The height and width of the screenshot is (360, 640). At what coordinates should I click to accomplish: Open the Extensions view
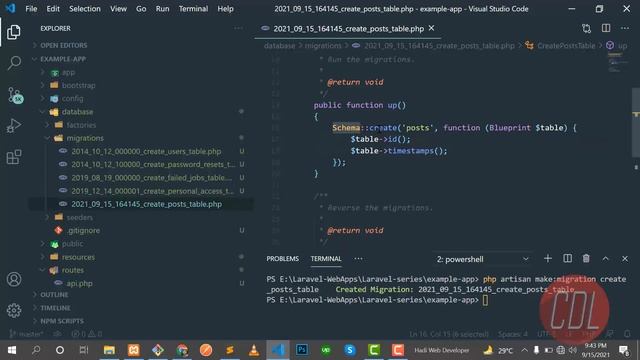[x=14, y=157]
